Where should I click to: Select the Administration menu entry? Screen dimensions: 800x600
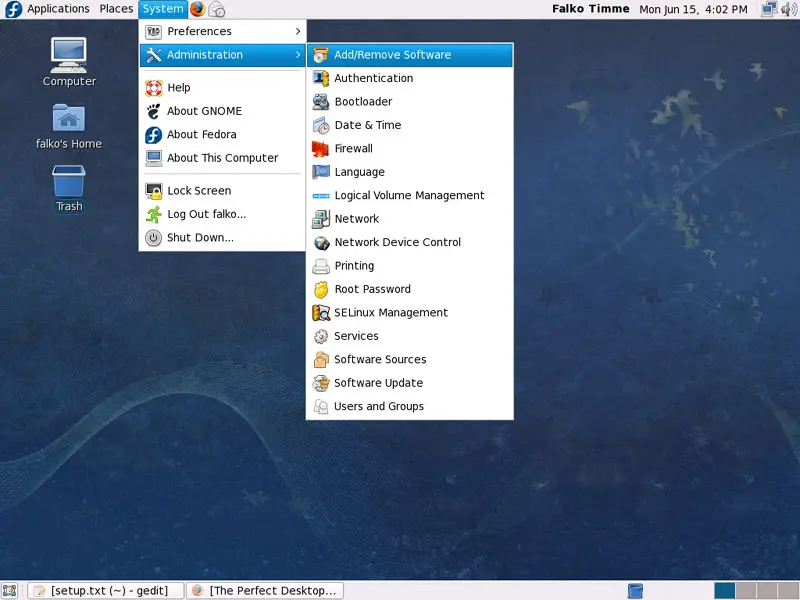[223, 55]
